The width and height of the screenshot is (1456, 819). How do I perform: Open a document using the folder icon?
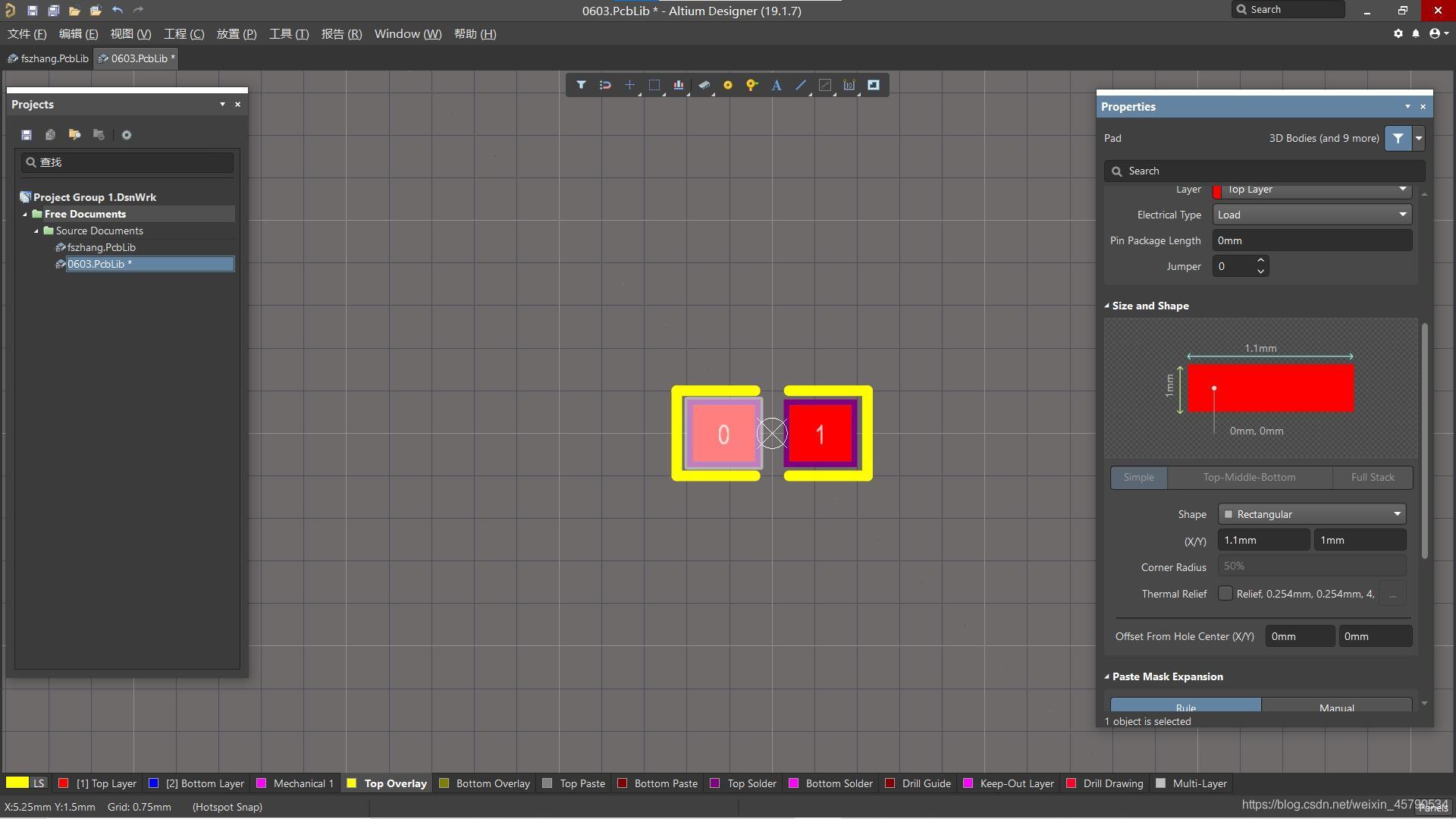point(74,11)
